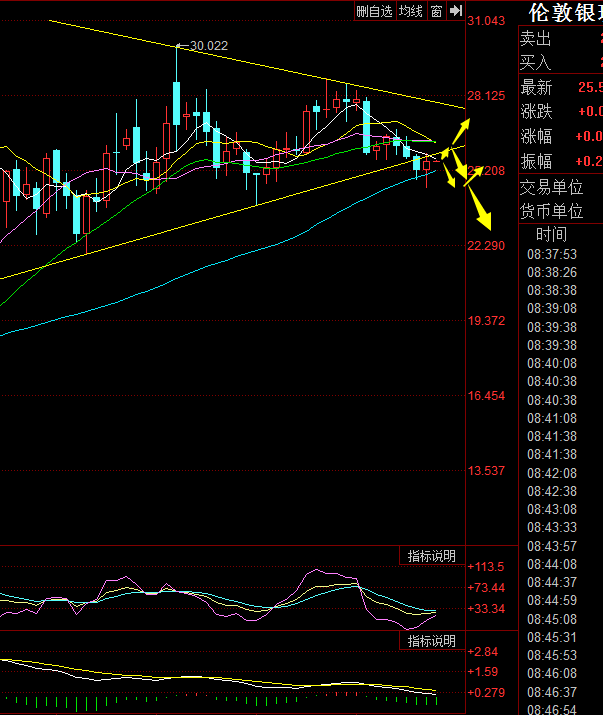603x715 pixels.
Task: Click the 删自选 button above the chart
Action: point(374,11)
